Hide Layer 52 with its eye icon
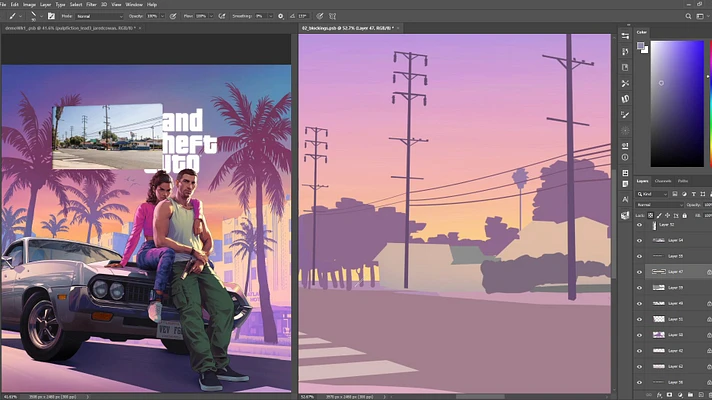This screenshot has height=400, width=712. tap(639, 225)
